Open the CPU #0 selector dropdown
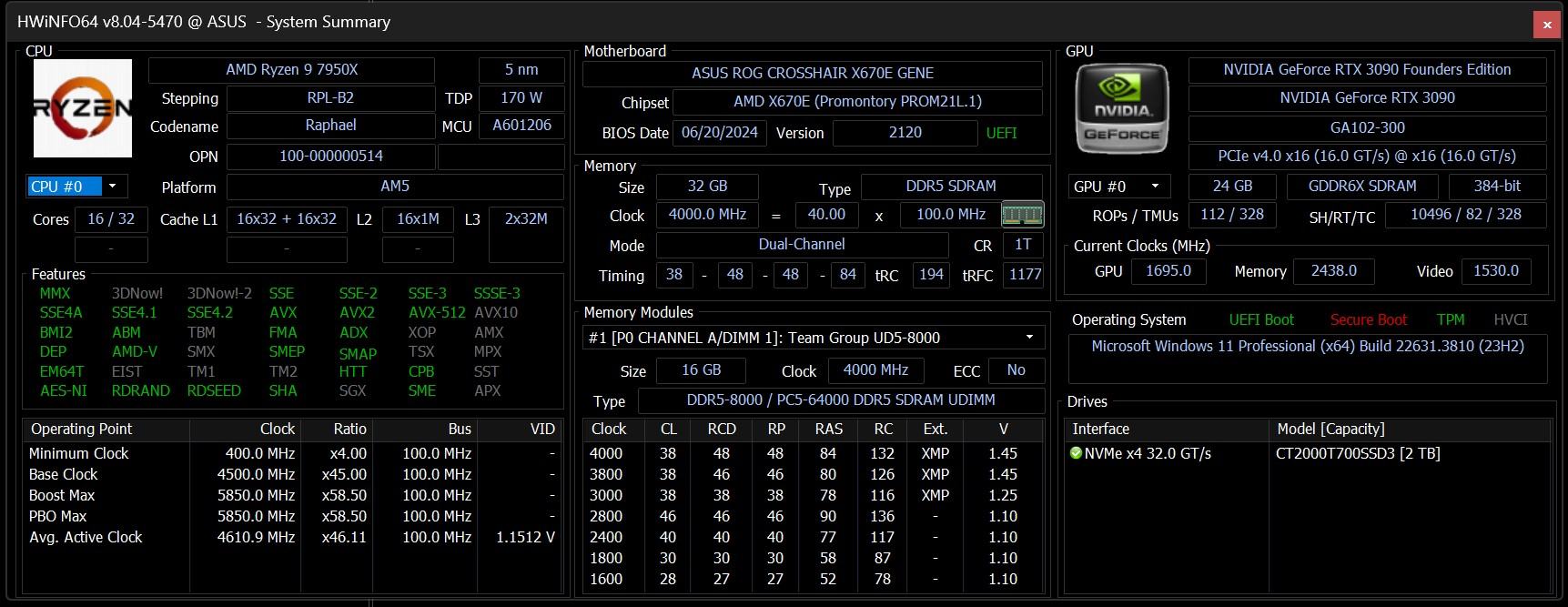This screenshot has height=607, width=1568. pyautogui.click(x=77, y=187)
